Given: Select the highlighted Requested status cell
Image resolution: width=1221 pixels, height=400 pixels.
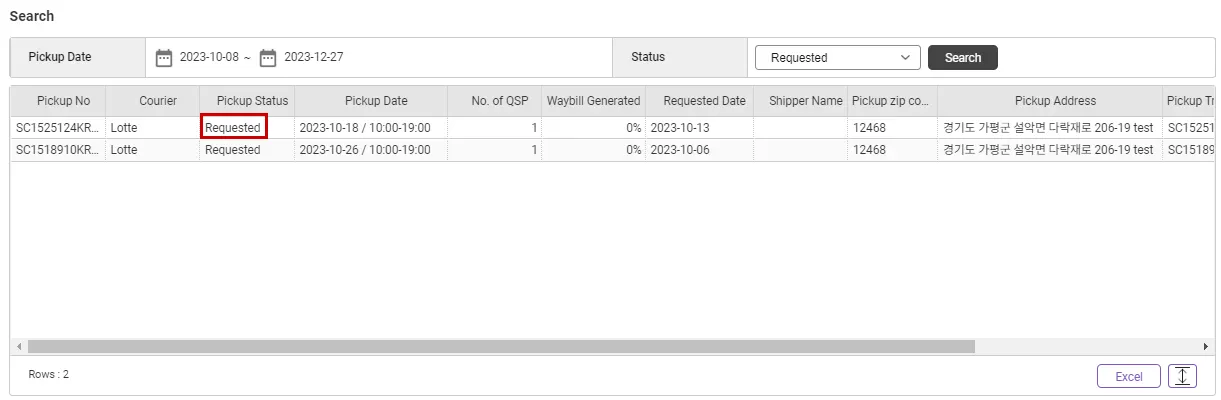Looking at the screenshot, I should point(233,128).
